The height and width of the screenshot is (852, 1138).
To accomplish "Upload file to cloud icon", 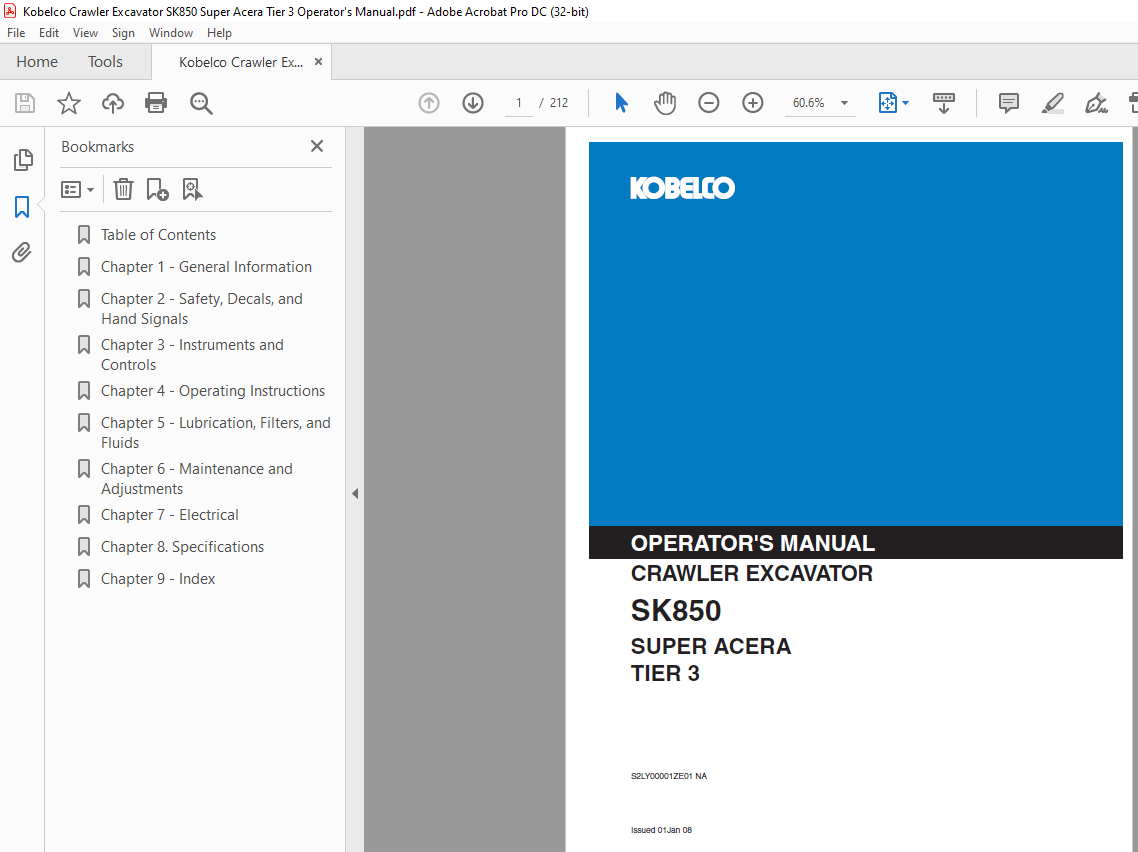I will click(112, 103).
